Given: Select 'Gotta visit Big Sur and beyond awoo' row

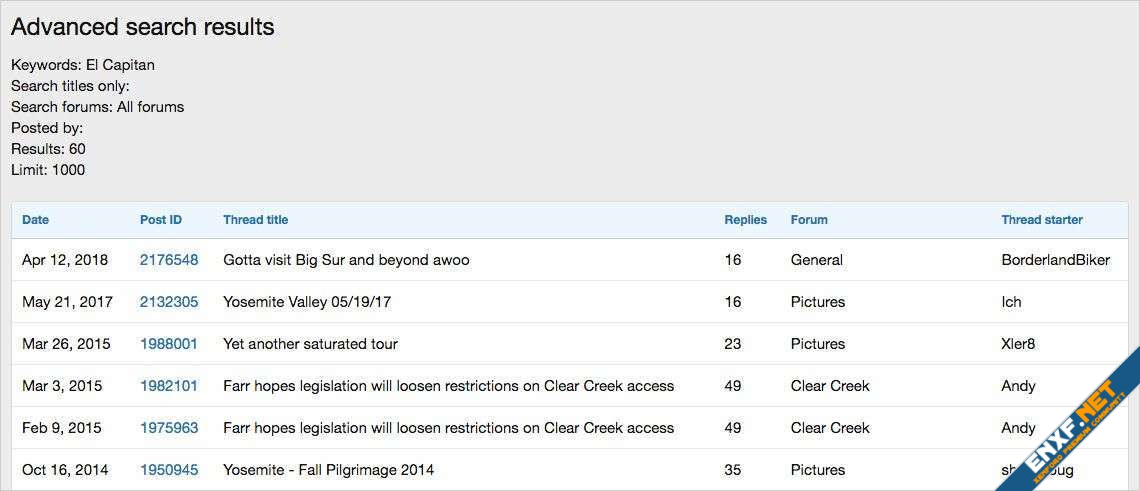Looking at the screenshot, I should point(346,260).
